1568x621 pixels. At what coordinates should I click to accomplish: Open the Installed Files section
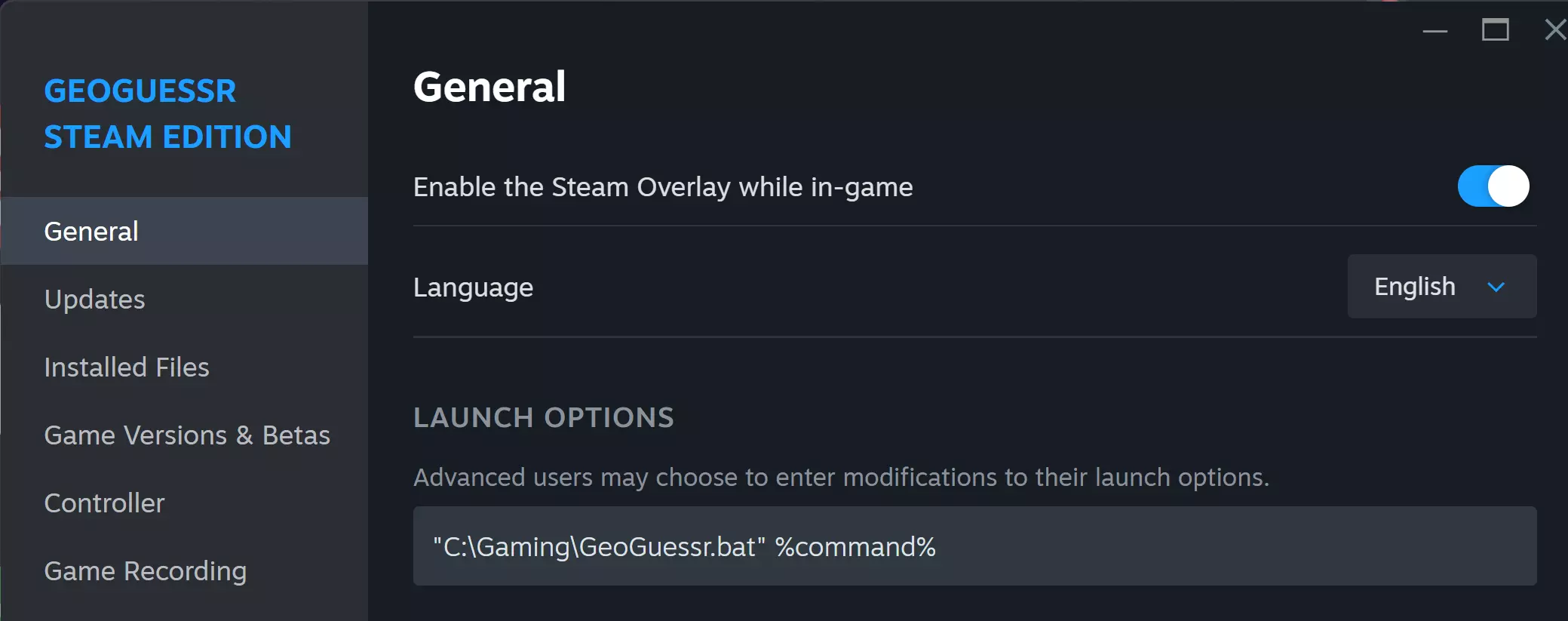click(127, 367)
